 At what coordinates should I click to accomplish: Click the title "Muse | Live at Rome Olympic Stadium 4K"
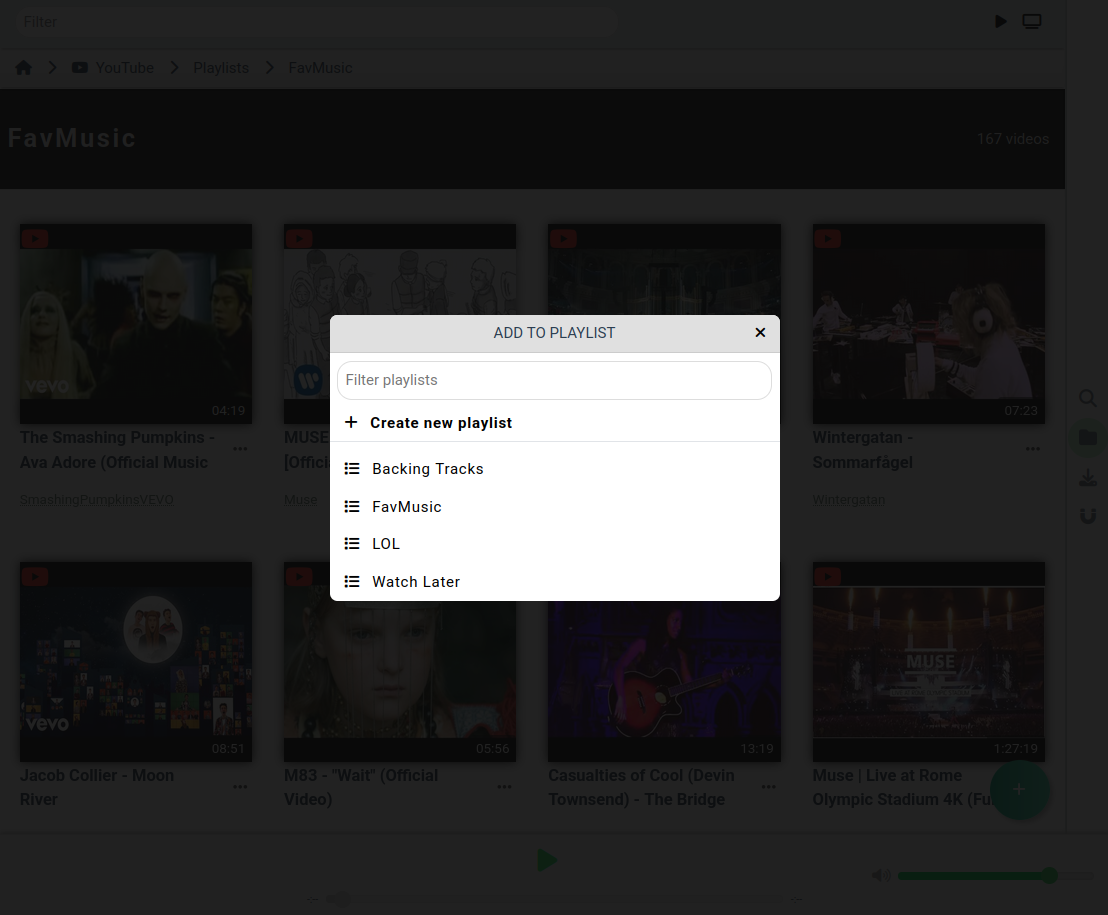pos(902,787)
